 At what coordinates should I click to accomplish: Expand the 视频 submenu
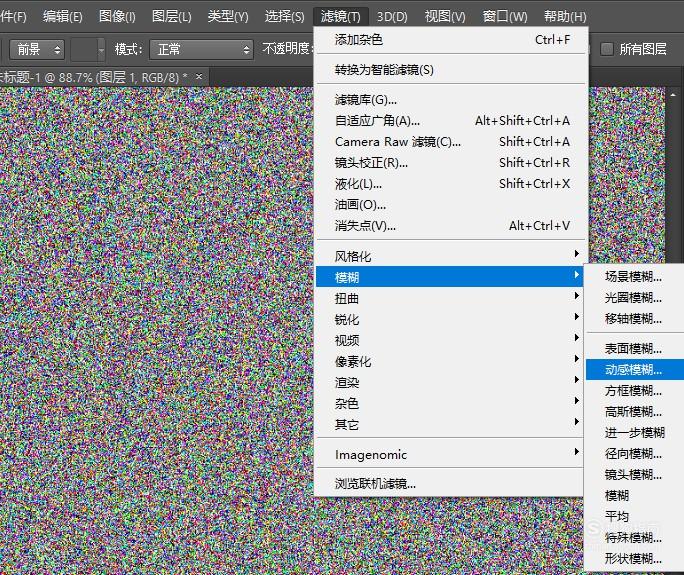point(449,340)
